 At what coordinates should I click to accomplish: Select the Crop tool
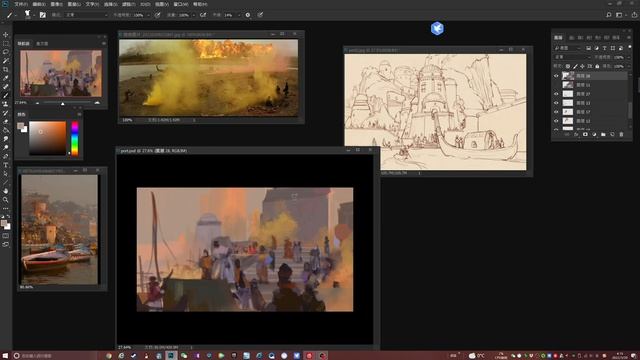coord(6,69)
